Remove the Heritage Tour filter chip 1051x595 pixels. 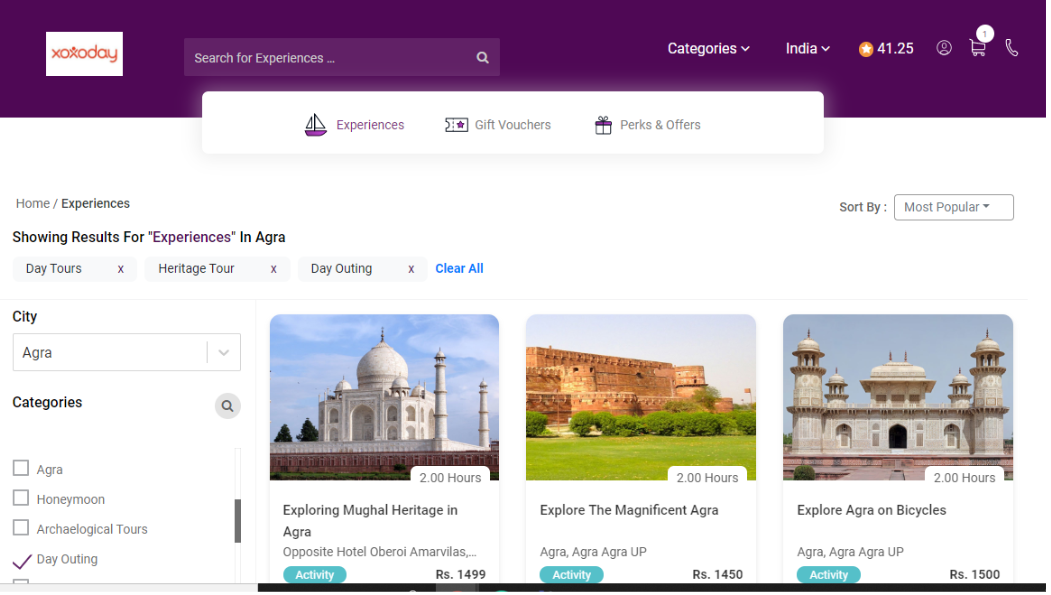click(x=275, y=270)
